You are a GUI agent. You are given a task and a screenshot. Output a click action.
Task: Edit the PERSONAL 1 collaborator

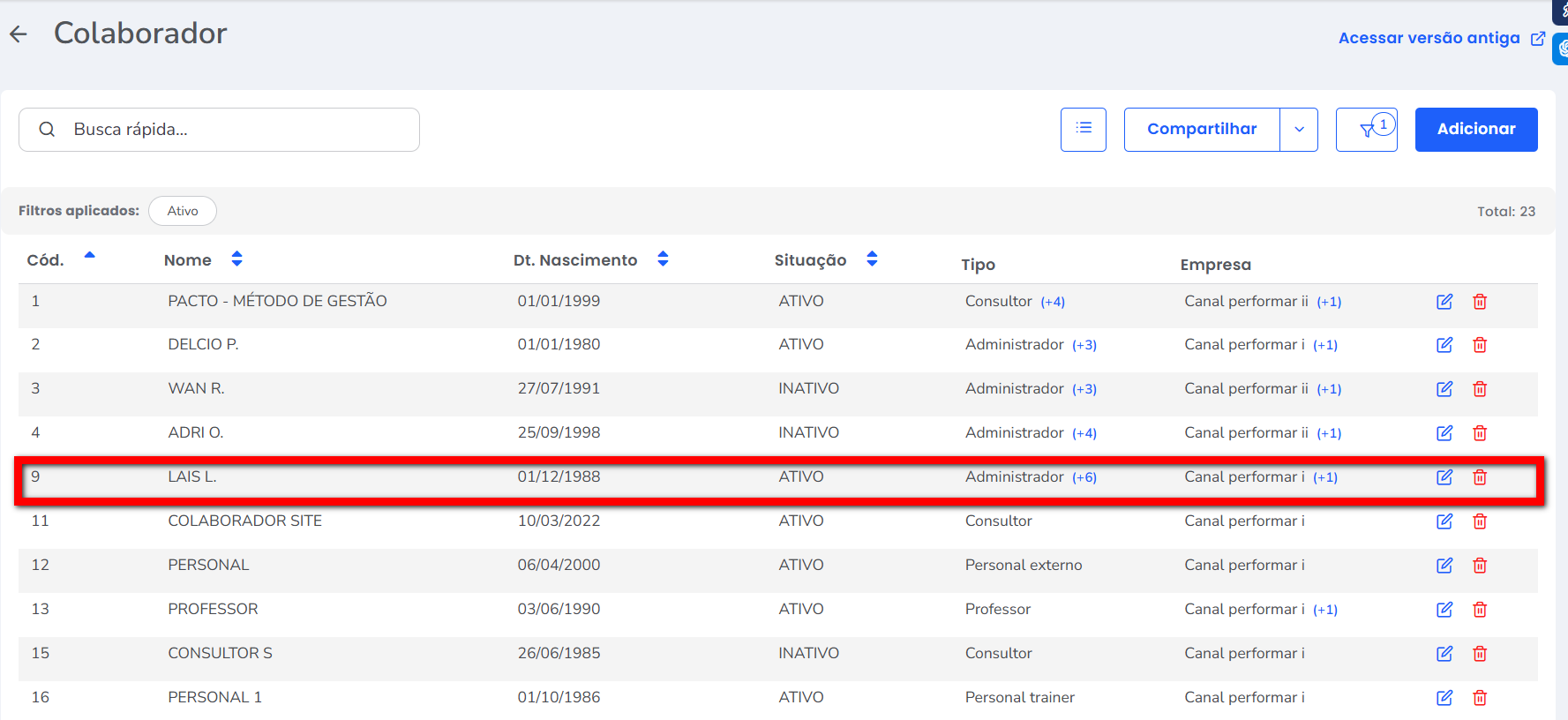pos(1444,698)
